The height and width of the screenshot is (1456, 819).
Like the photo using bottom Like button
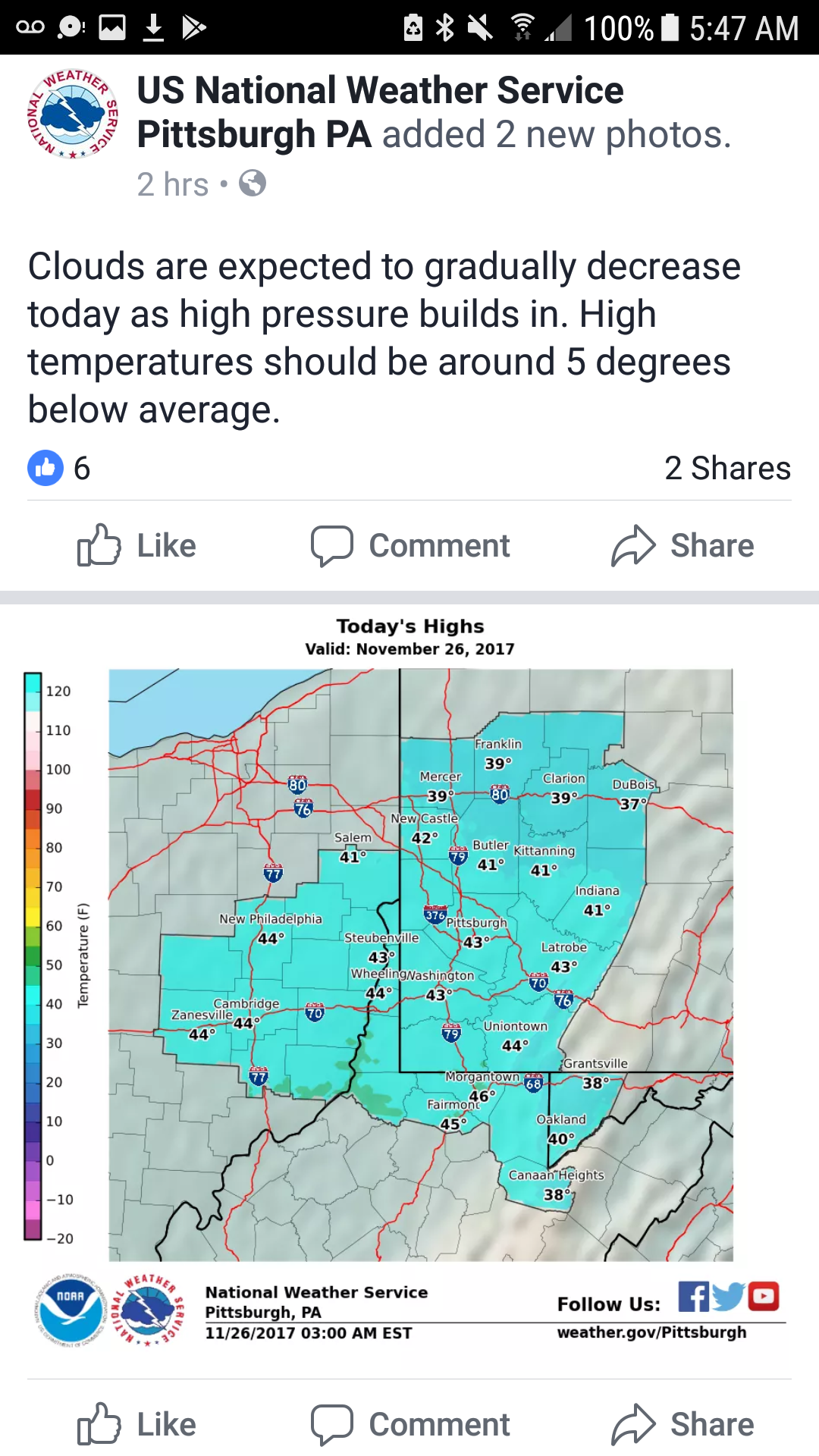pyautogui.click(x=137, y=1424)
